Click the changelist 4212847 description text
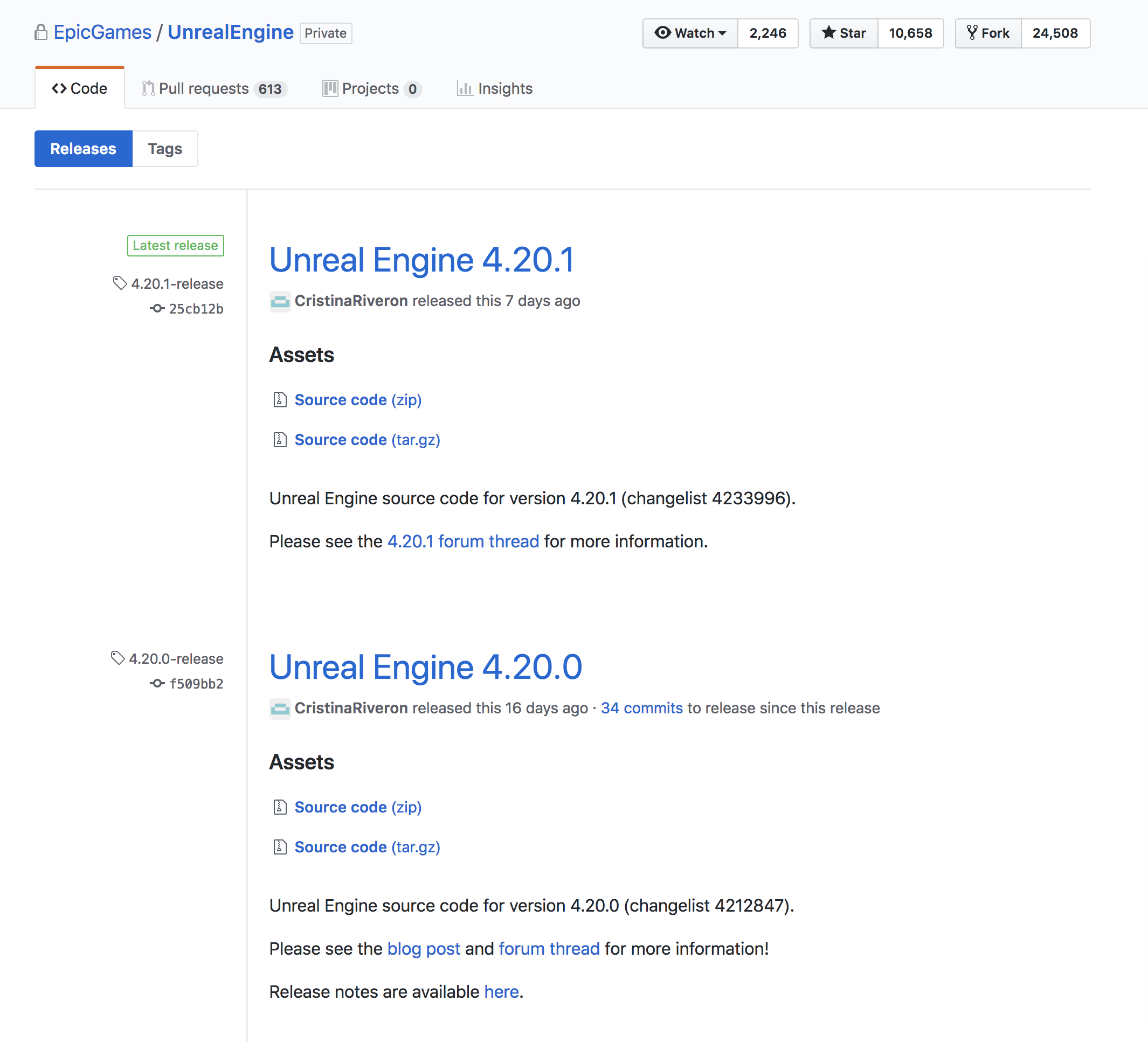 coord(532,905)
